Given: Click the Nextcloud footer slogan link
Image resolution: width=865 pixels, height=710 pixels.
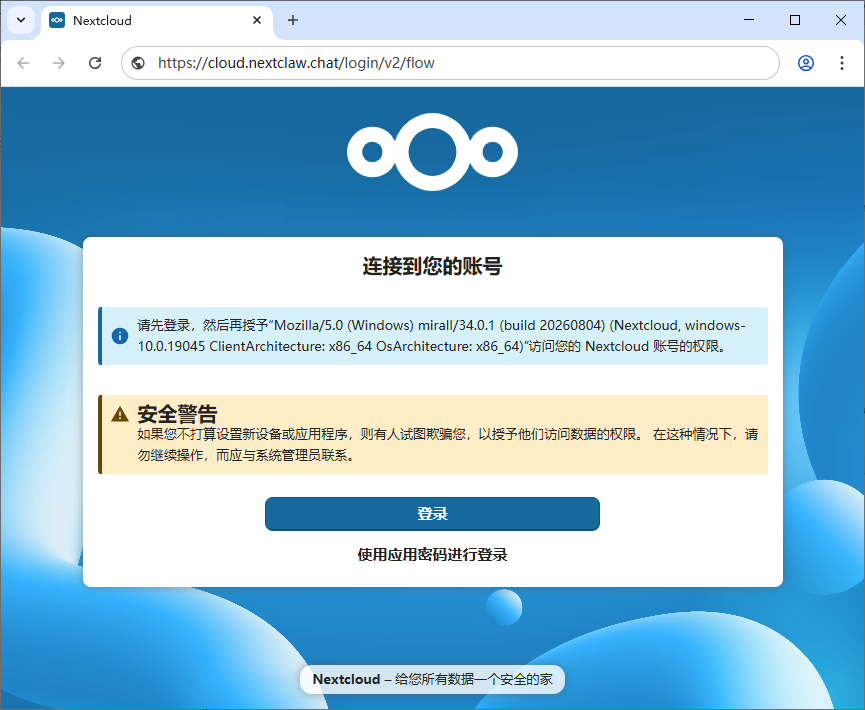Looking at the screenshot, I should coord(432,679).
